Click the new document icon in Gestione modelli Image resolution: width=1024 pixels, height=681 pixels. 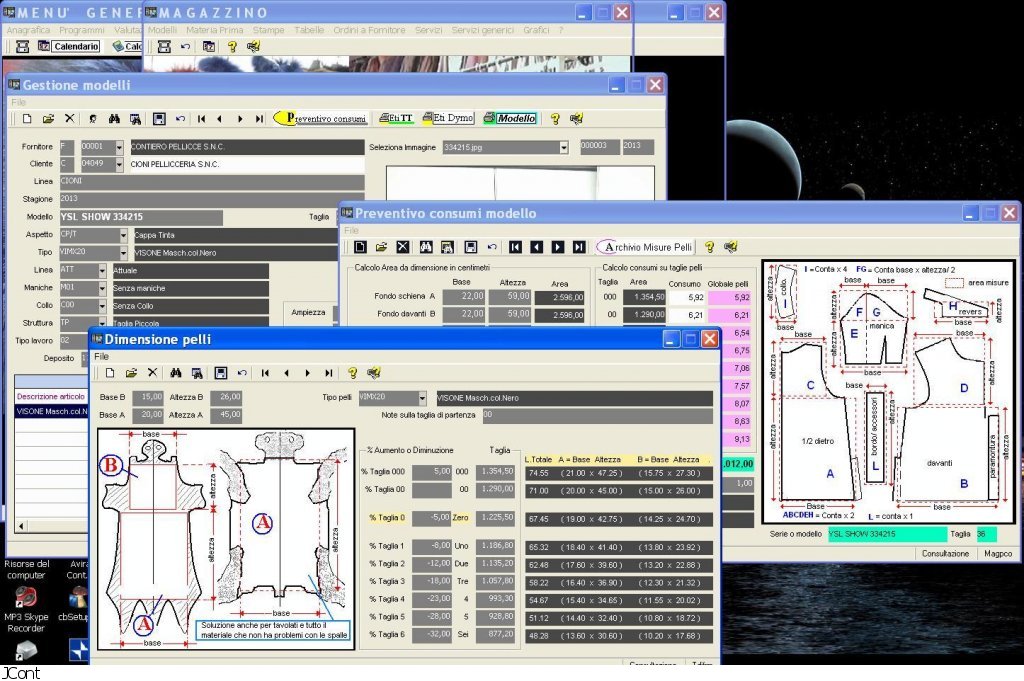pyautogui.click(x=27, y=118)
